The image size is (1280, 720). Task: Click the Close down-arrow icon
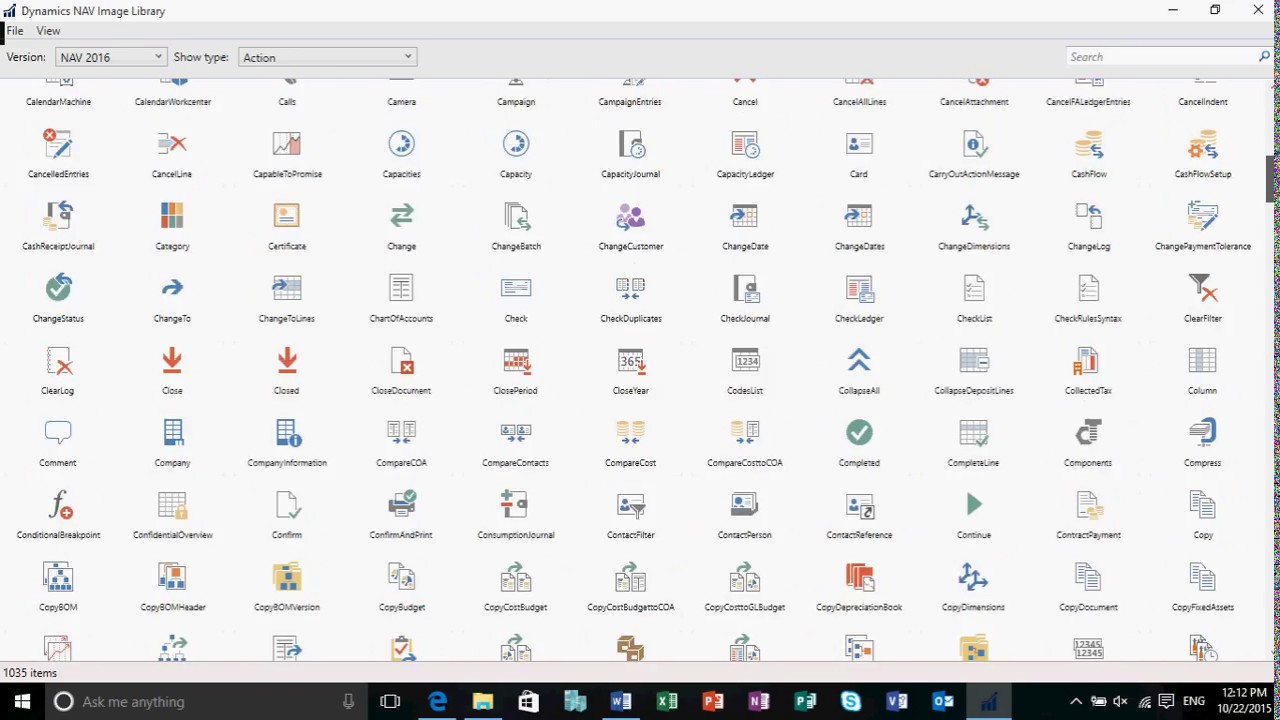[x=172, y=360]
